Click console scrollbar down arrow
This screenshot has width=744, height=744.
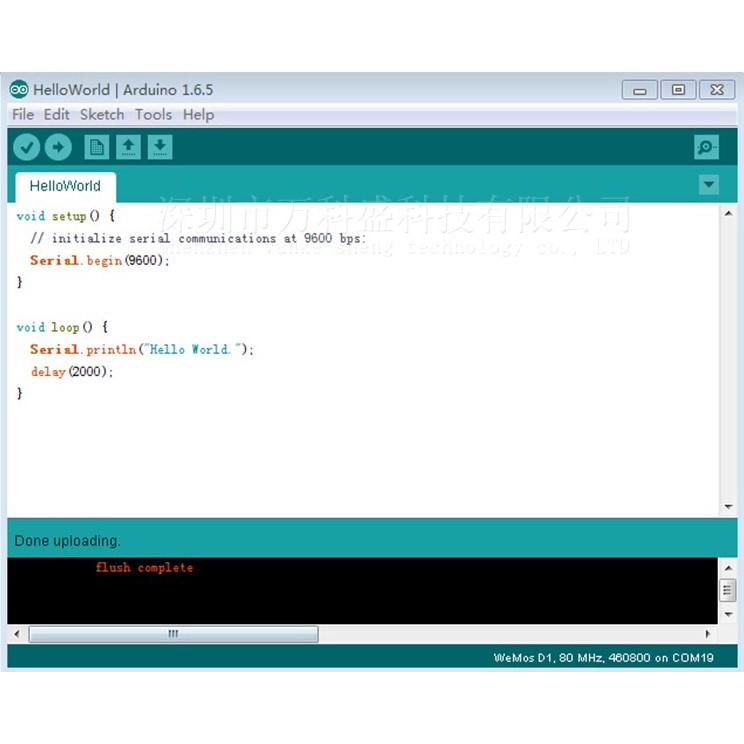[x=728, y=614]
